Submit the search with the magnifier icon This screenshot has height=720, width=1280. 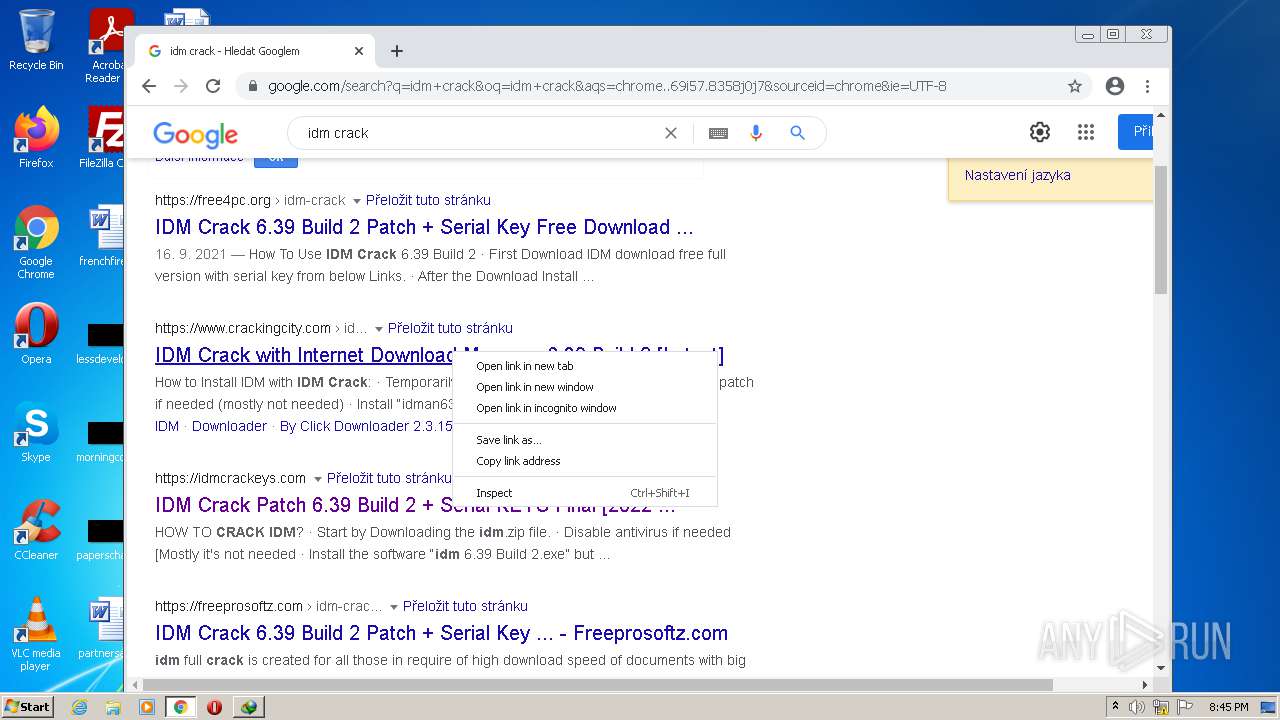[x=797, y=133]
